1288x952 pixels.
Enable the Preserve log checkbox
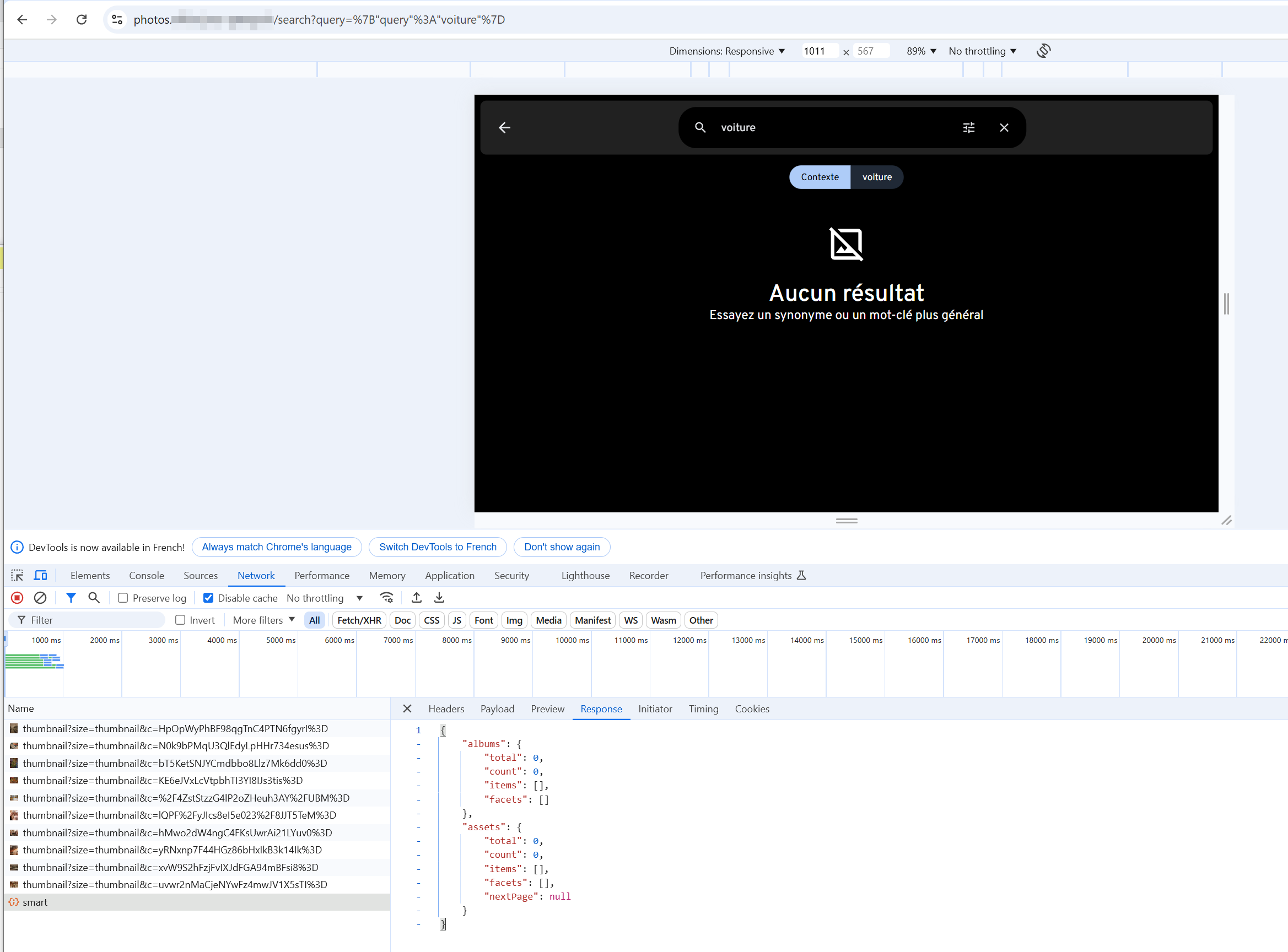(123, 598)
